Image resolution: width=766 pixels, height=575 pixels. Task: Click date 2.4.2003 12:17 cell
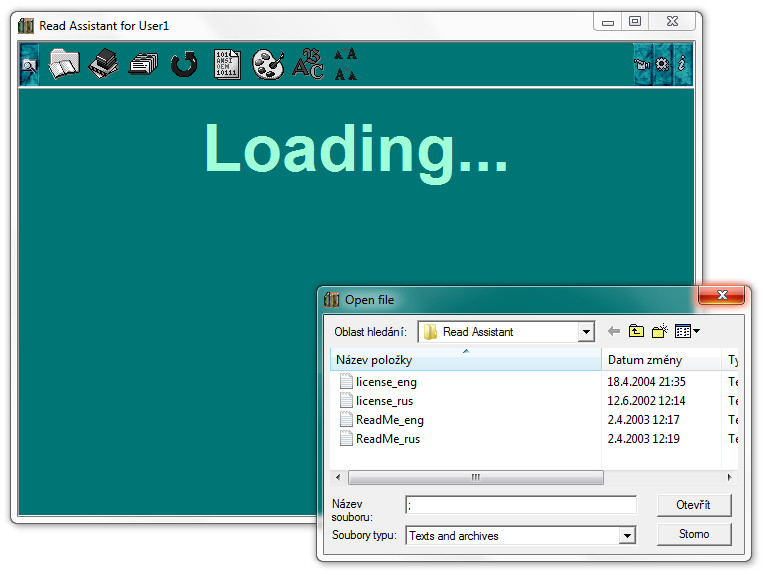tap(643, 420)
